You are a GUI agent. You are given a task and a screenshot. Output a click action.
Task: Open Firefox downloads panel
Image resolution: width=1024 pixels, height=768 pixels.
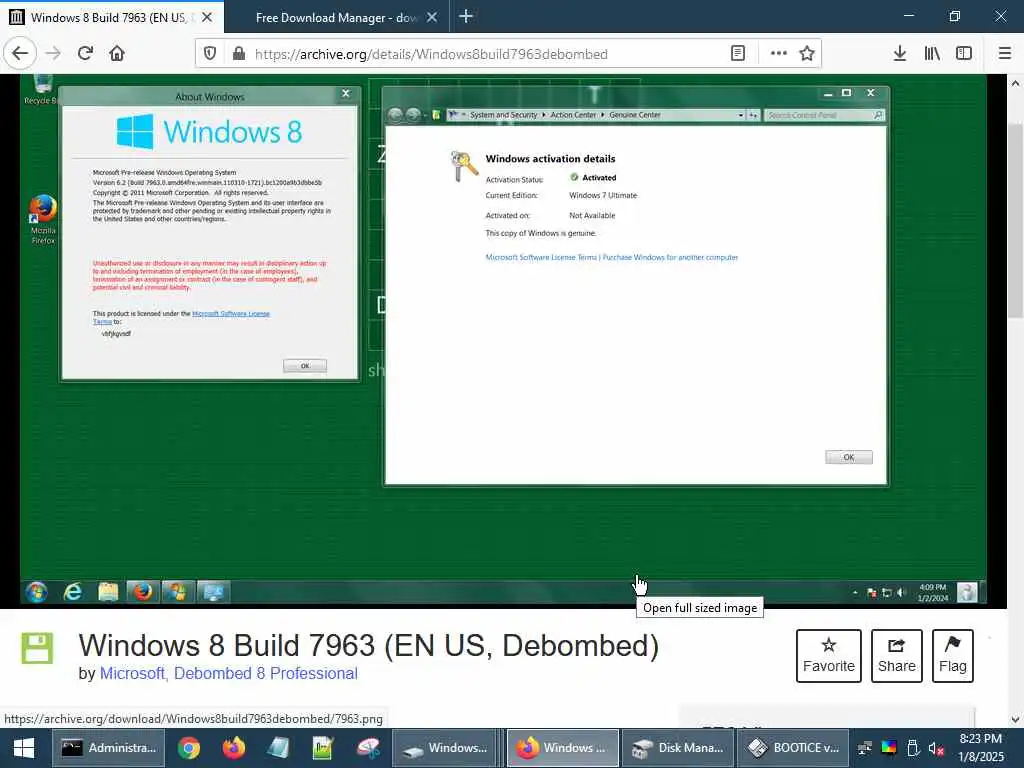tap(900, 54)
